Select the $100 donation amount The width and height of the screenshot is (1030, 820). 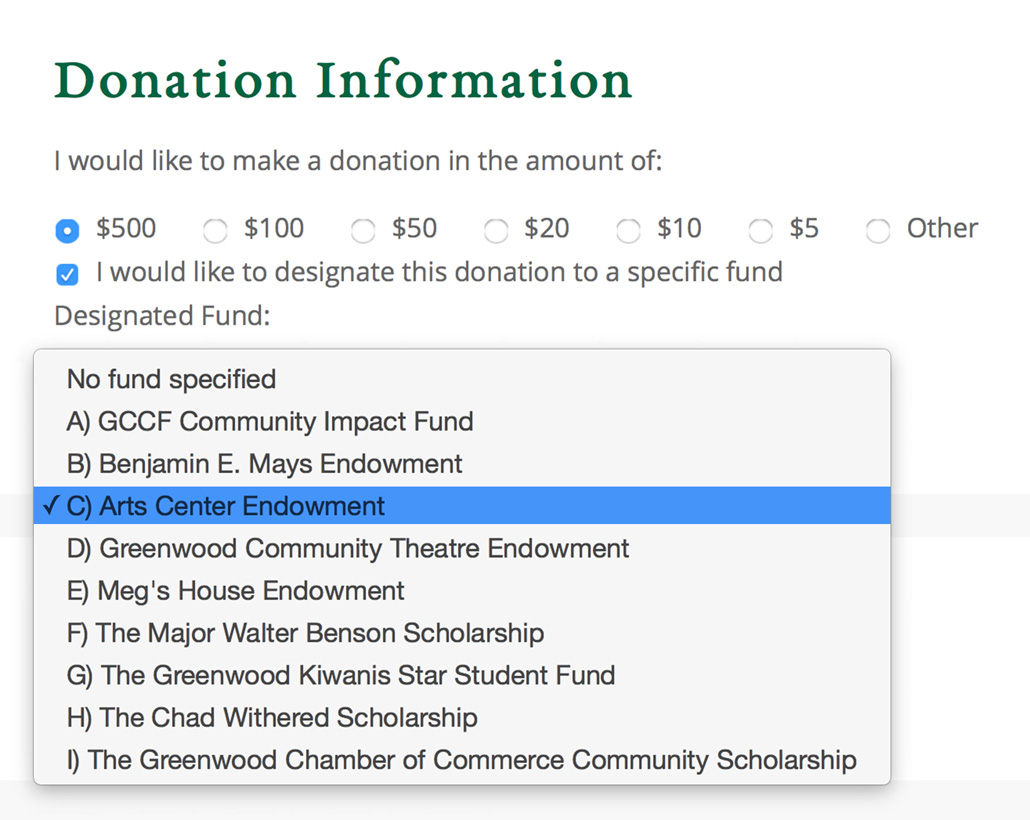[215, 231]
